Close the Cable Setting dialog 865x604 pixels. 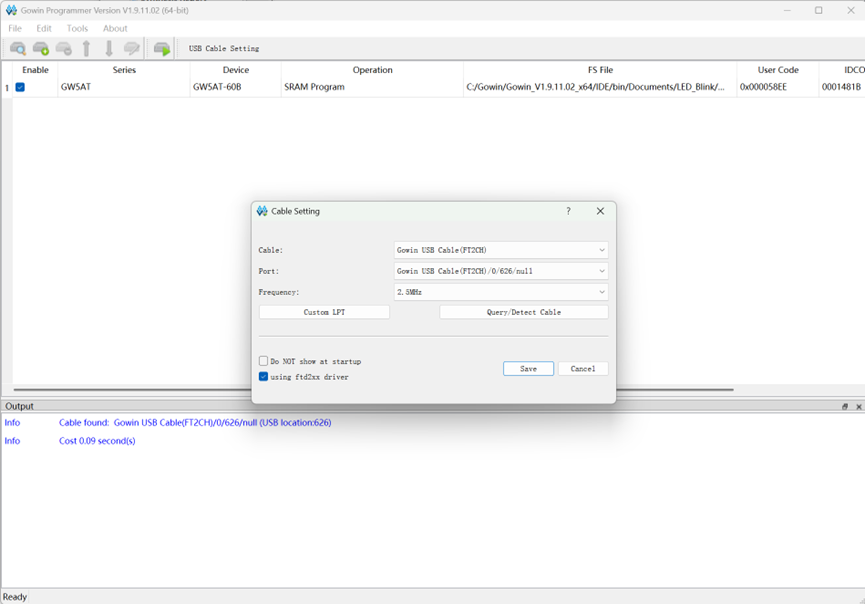pyautogui.click(x=600, y=211)
